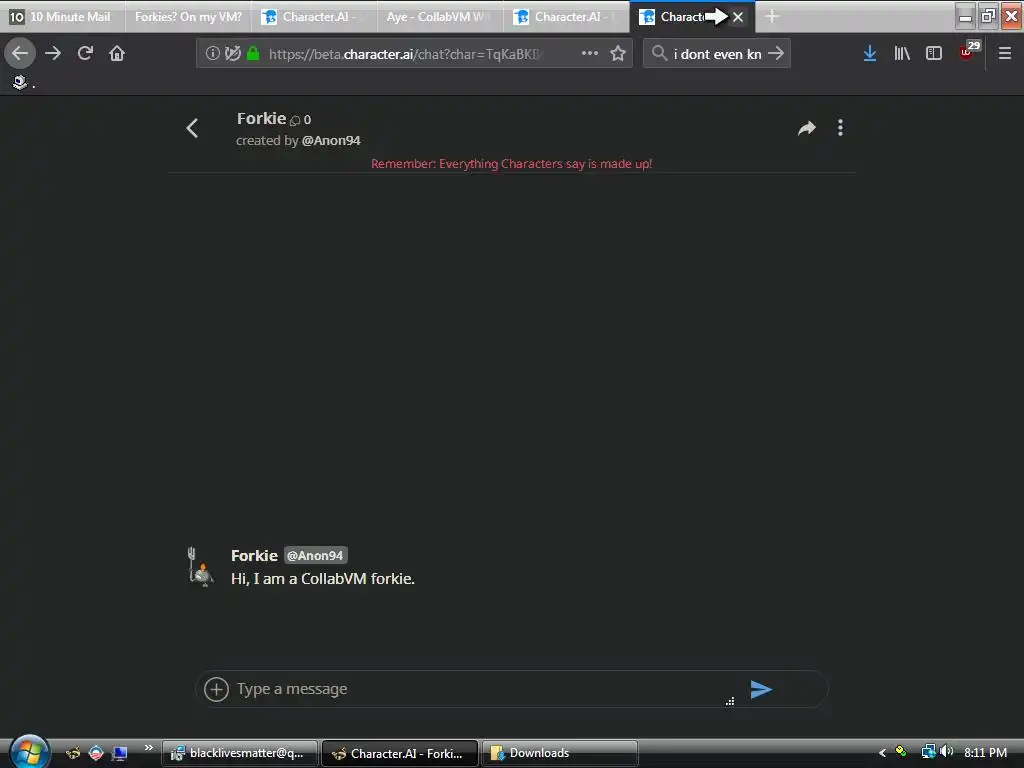Toggle the sidebar view icon

click(x=934, y=53)
